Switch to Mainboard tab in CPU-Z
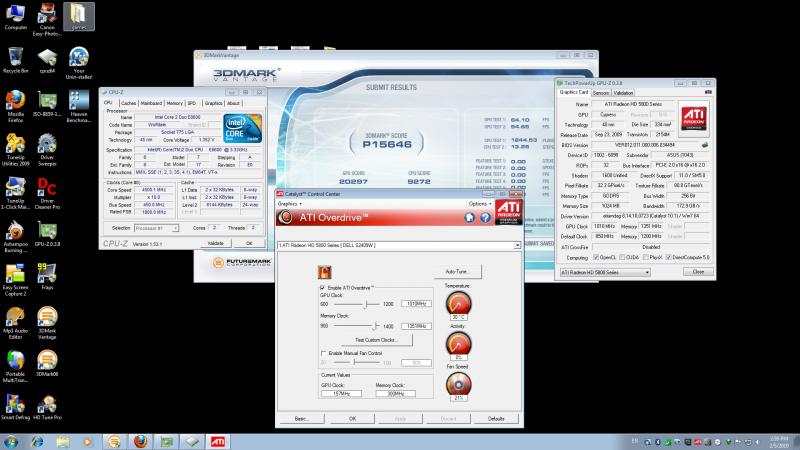 pos(151,103)
